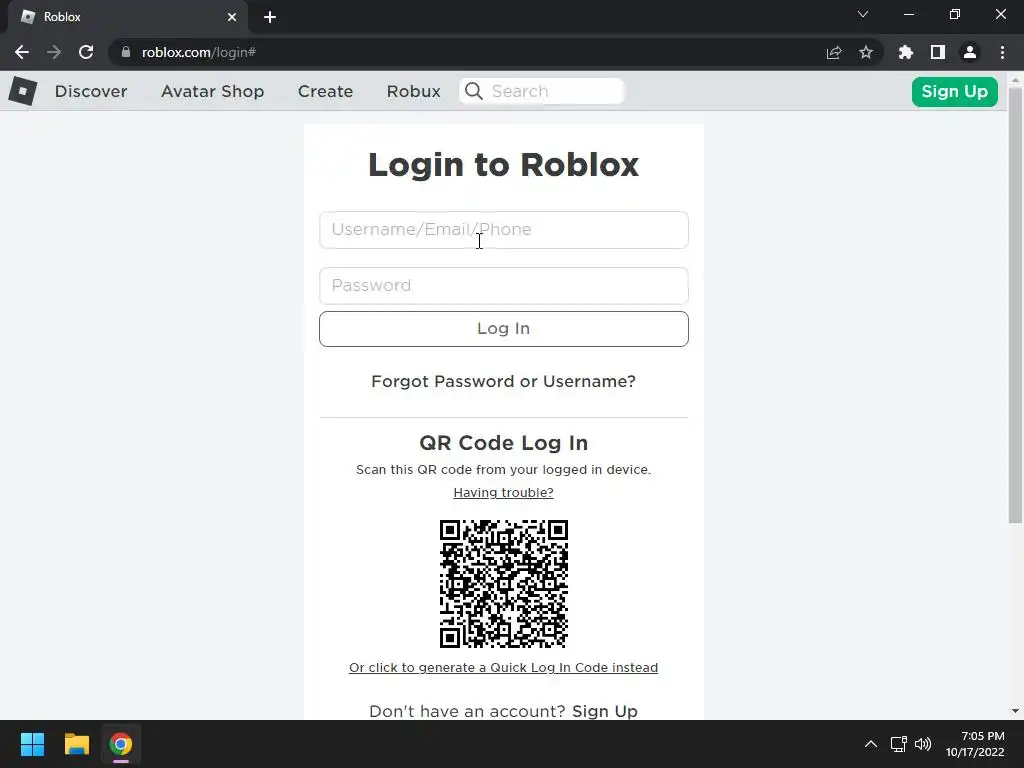Open Chrome side panel icon
Image resolution: width=1024 pixels, height=768 pixels.
tap(938, 52)
